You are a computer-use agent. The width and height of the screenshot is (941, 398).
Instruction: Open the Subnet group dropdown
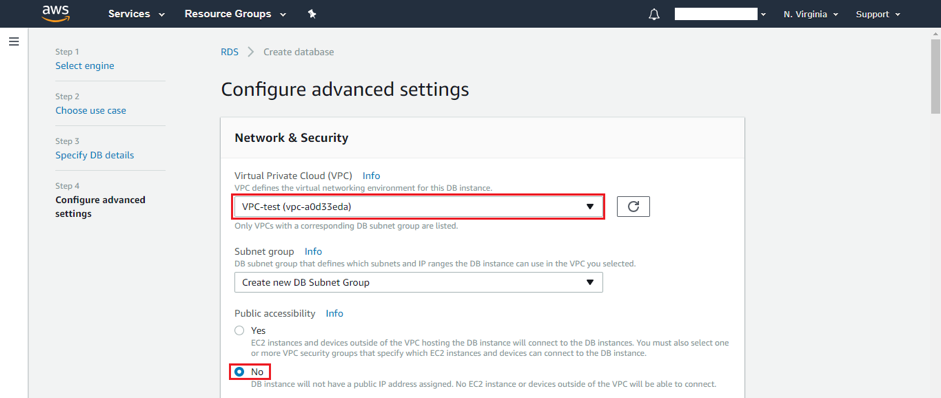pos(418,282)
